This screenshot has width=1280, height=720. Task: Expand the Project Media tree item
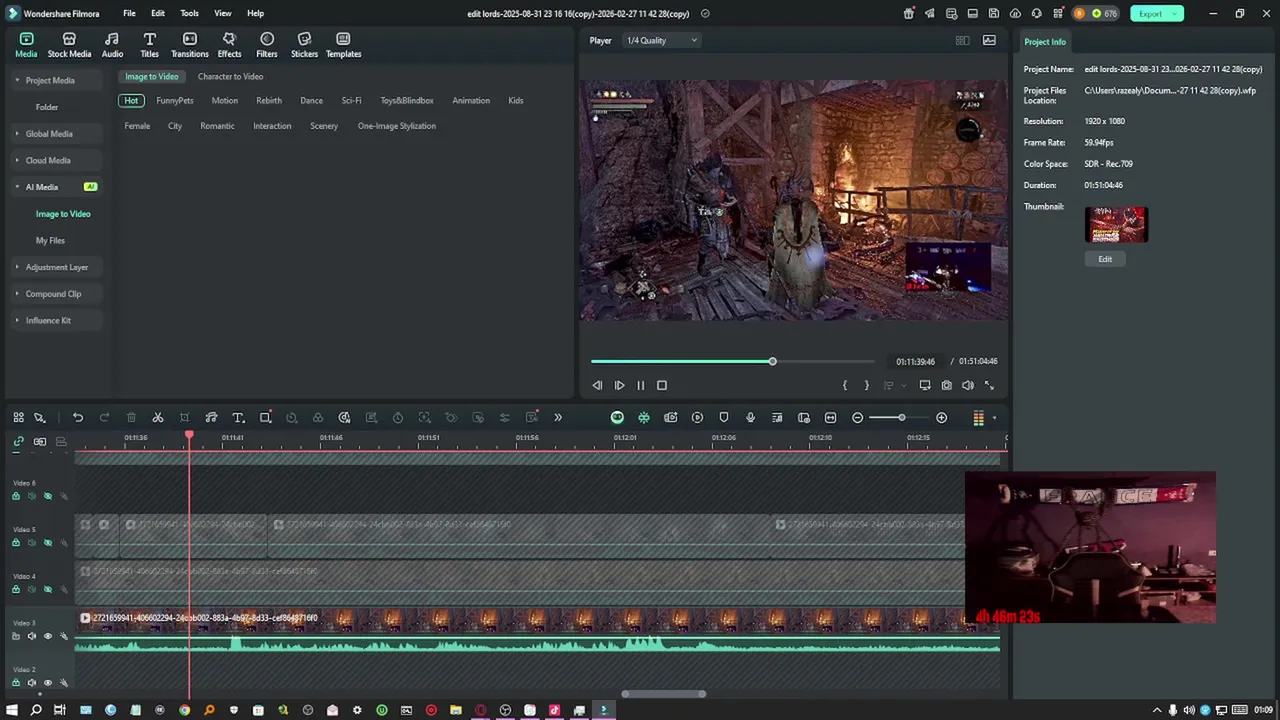click(x=17, y=80)
